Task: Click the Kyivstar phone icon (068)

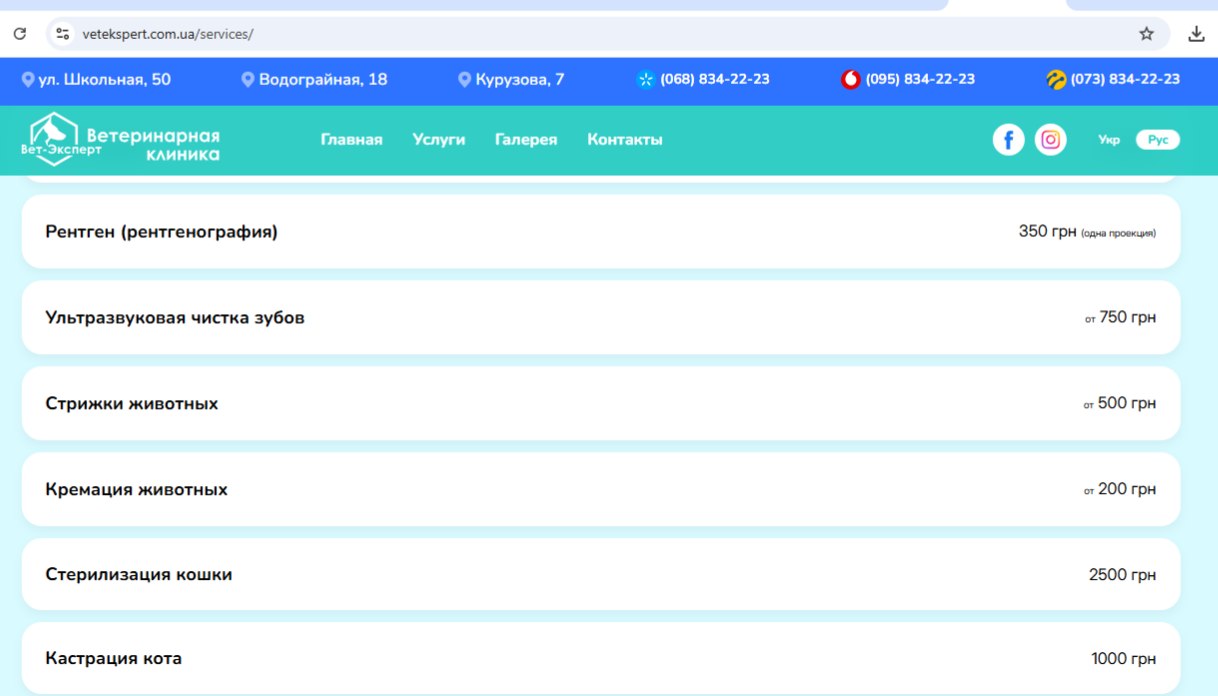Action: [646, 80]
